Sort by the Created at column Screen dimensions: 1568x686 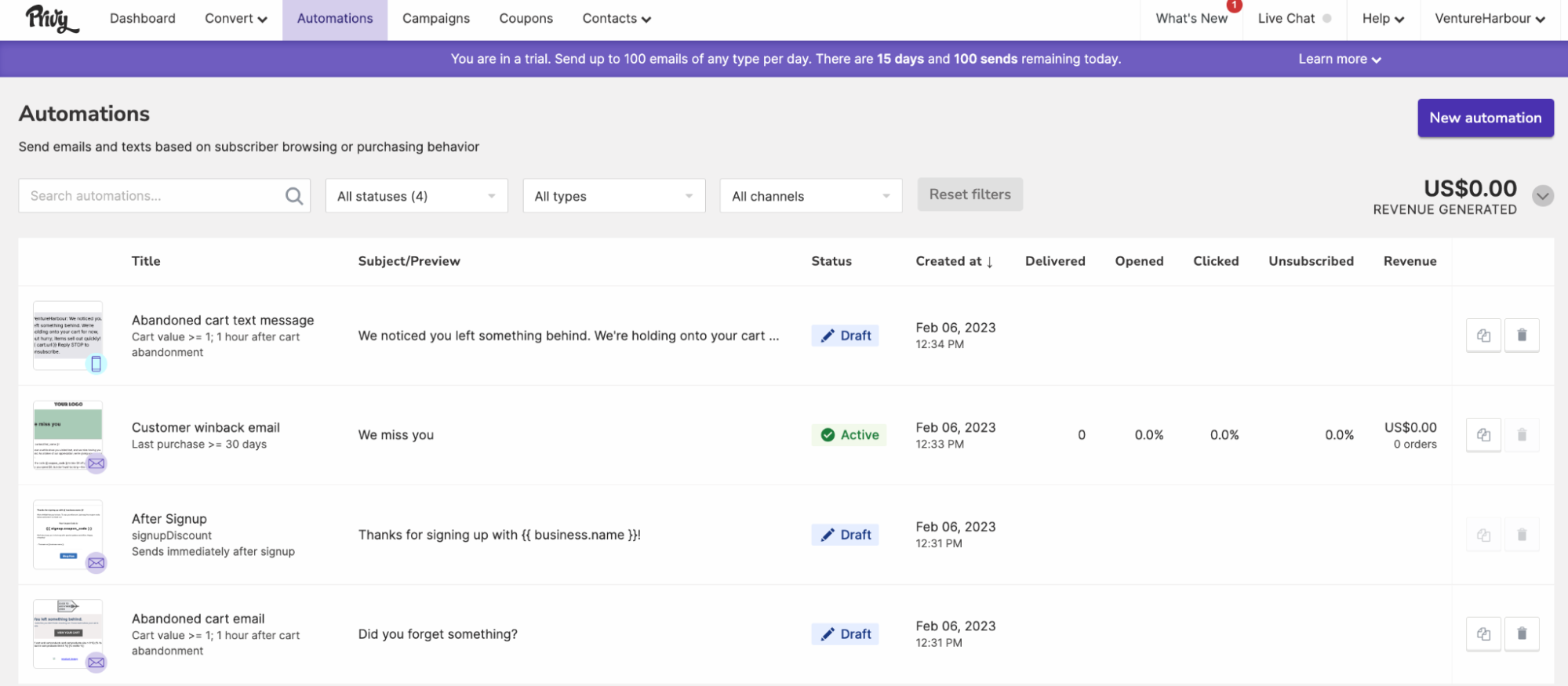click(954, 261)
